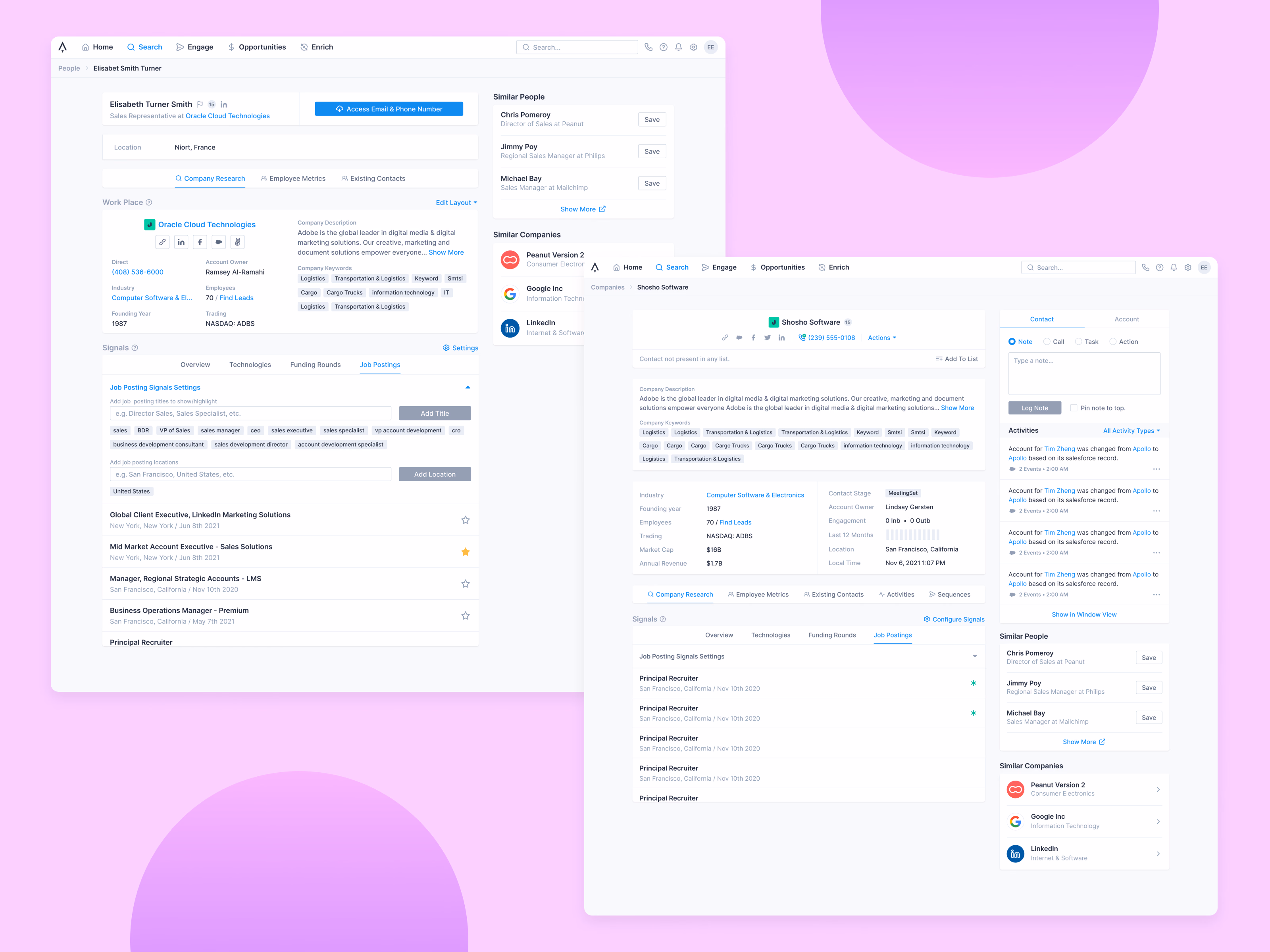Click the phone icon in the back window header
Screen dimensions: 1270x952
click(x=648, y=47)
